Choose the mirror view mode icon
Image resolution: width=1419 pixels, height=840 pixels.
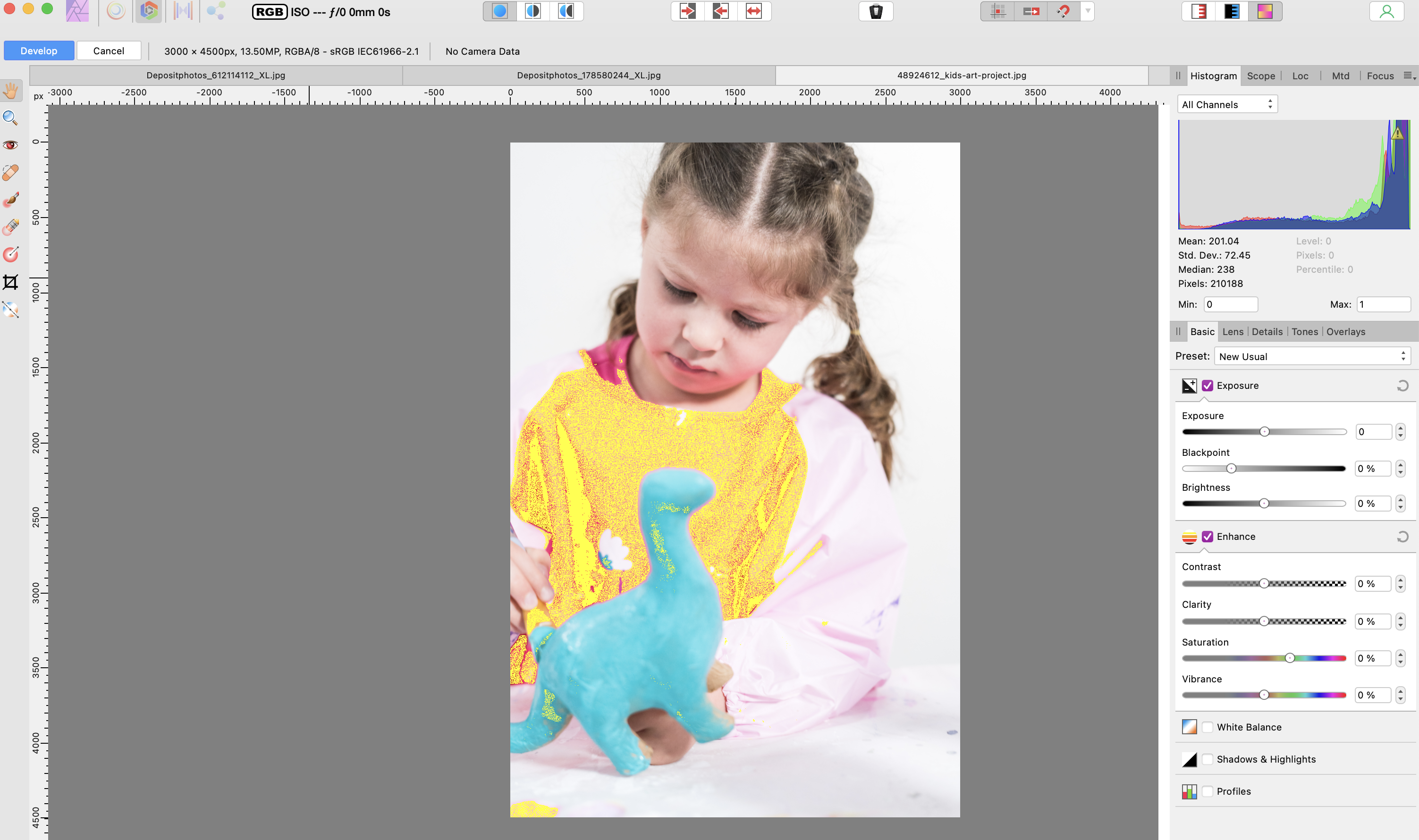pyautogui.click(x=566, y=11)
